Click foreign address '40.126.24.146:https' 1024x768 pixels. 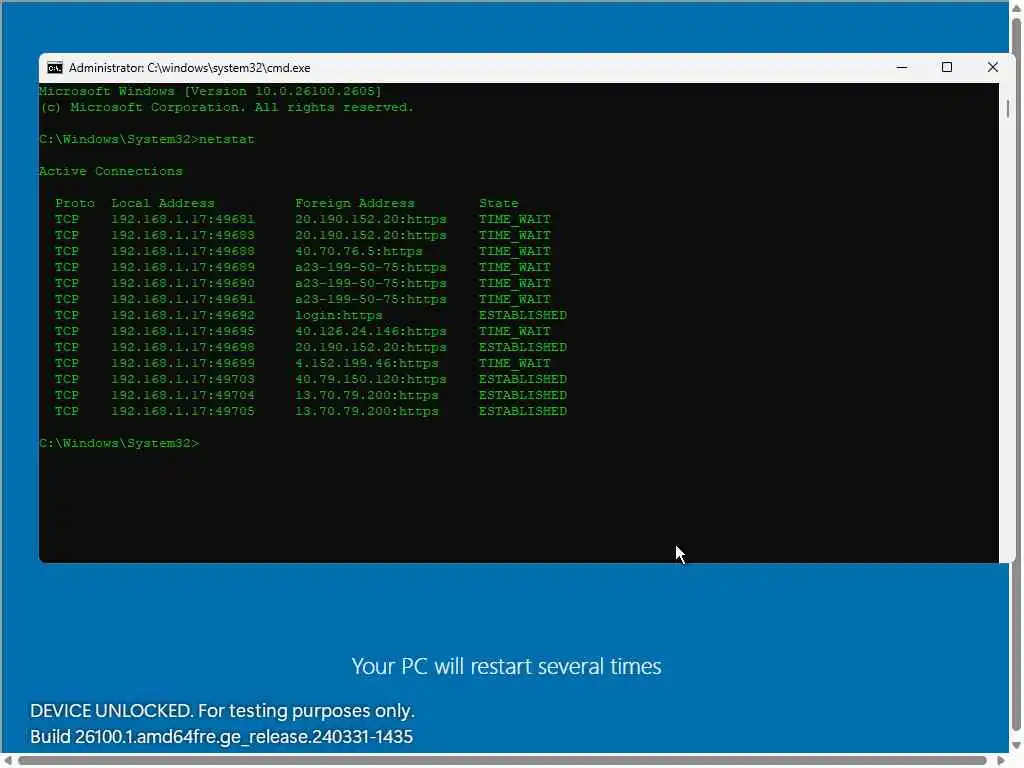tap(371, 331)
